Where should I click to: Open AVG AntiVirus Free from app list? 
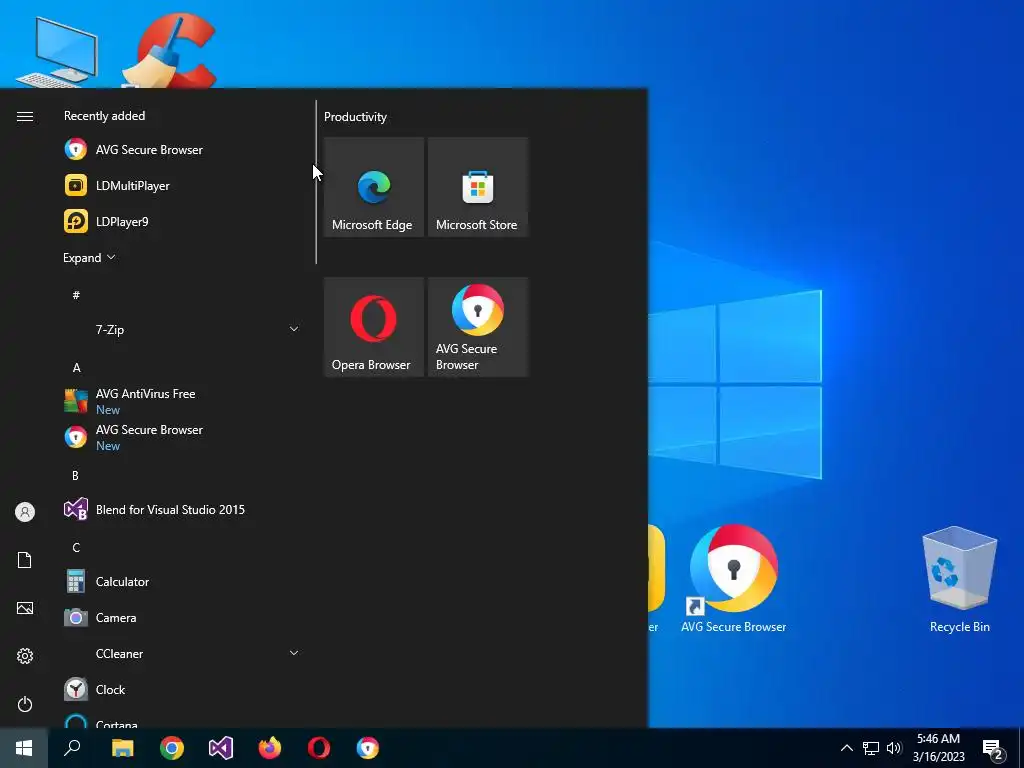183,401
